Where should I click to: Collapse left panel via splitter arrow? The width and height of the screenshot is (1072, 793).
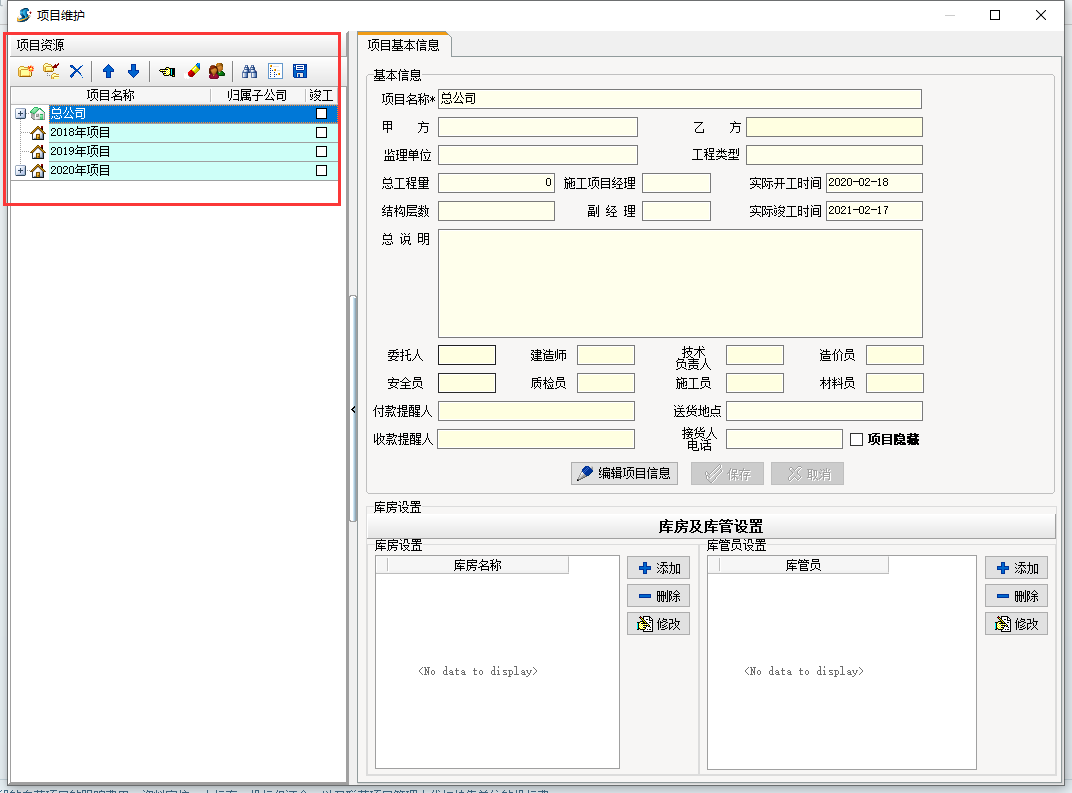(352, 409)
